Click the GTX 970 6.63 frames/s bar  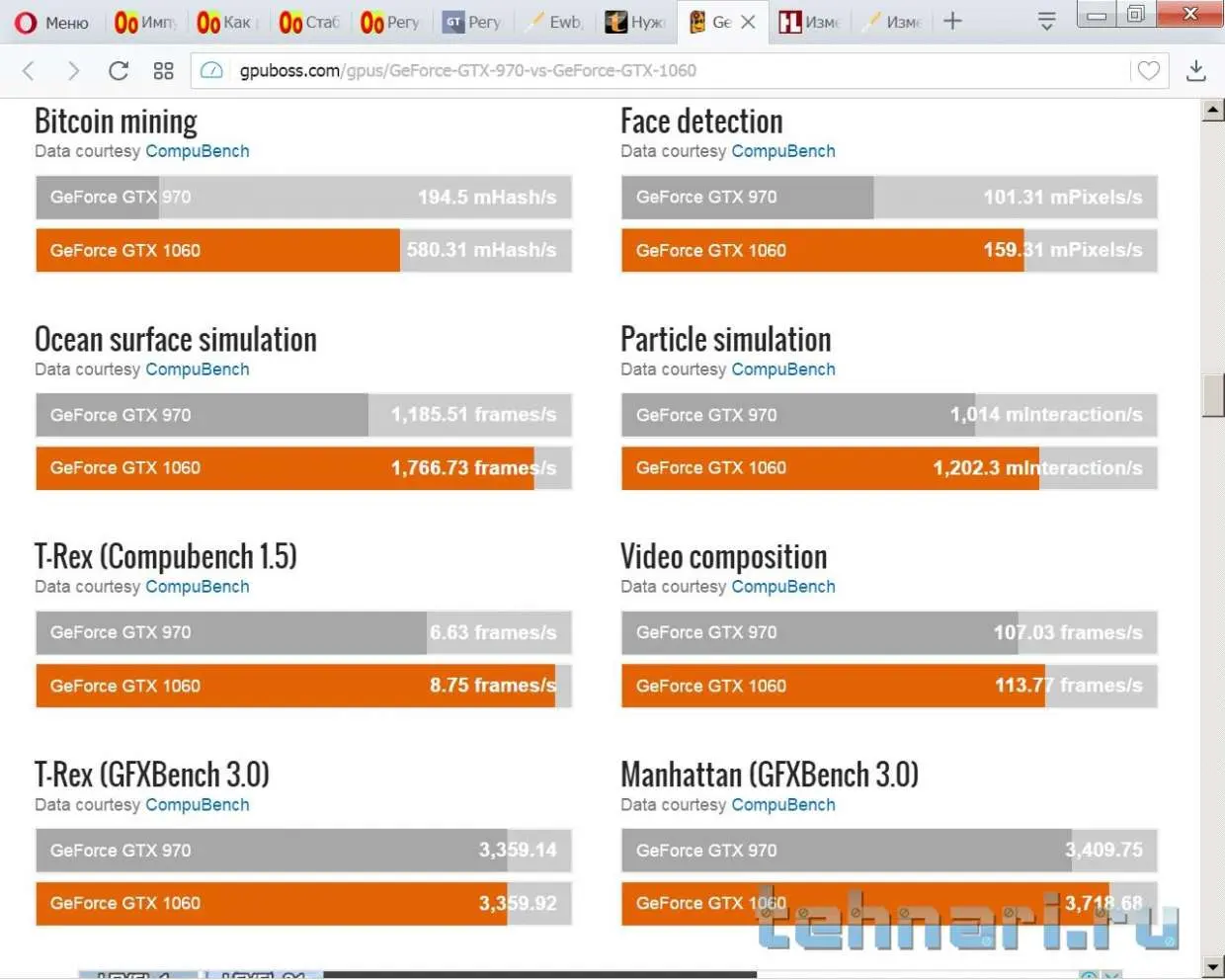pyautogui.click(x=304, y=633)
